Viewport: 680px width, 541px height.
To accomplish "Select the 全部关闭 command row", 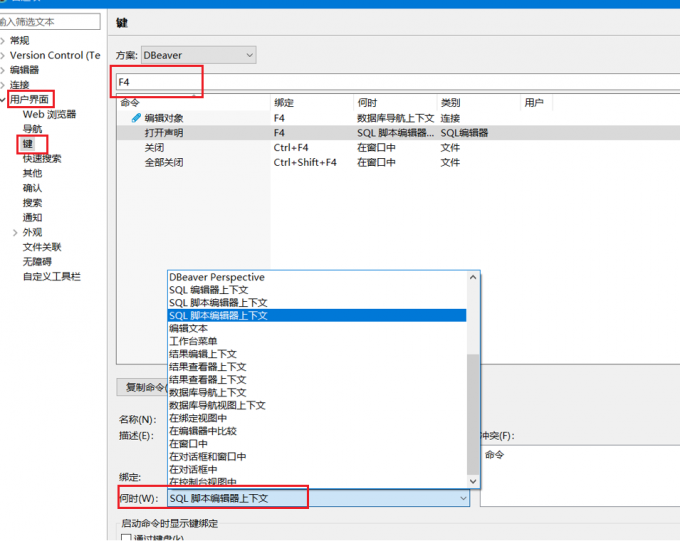I will coord(398,162).
